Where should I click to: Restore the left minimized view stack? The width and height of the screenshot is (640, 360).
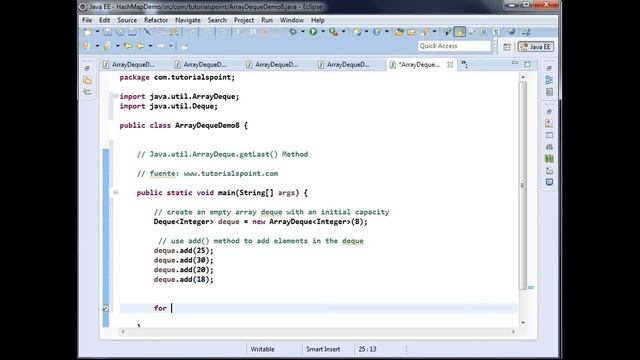(x=87, y=68)
